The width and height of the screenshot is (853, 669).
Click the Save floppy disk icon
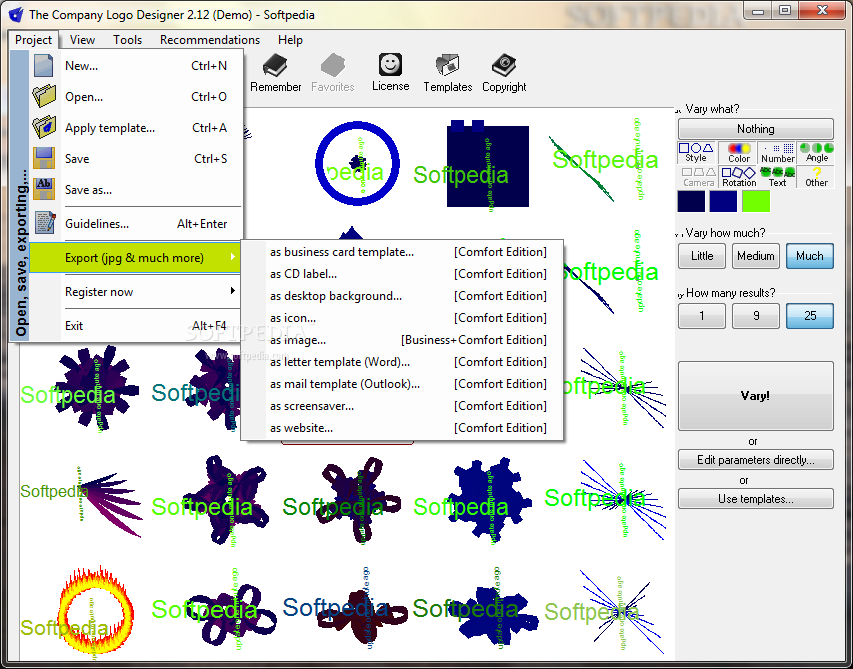[44, 158]
